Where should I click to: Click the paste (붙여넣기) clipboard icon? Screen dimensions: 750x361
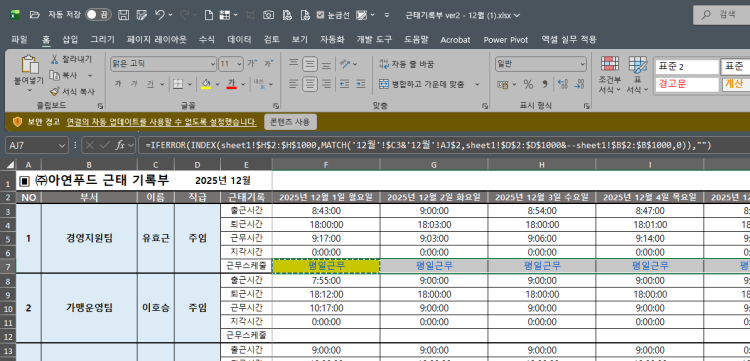click(x=30, y=65)
